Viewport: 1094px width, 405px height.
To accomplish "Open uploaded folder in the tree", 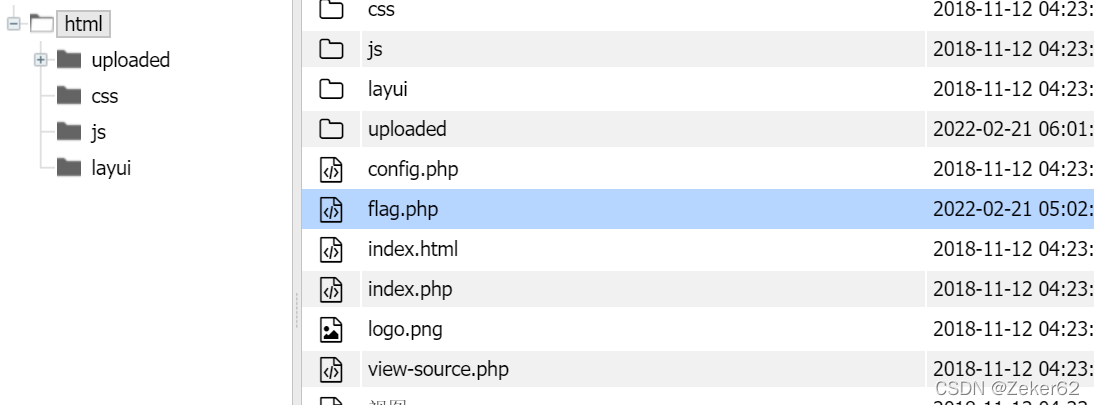I will [130, 60].
